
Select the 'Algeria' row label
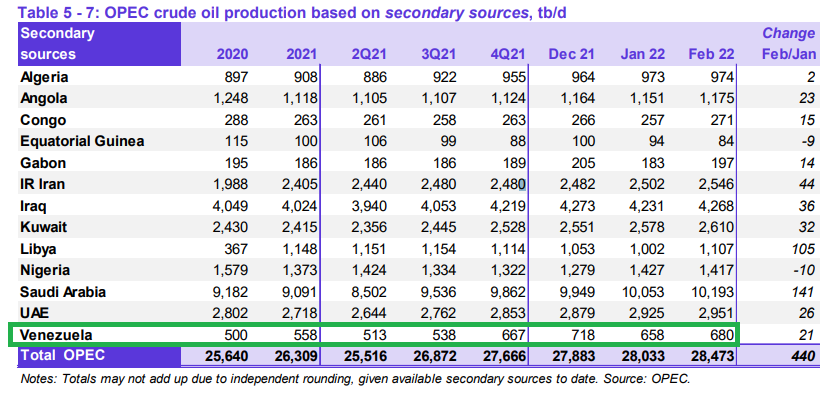[x=44, y=77]
